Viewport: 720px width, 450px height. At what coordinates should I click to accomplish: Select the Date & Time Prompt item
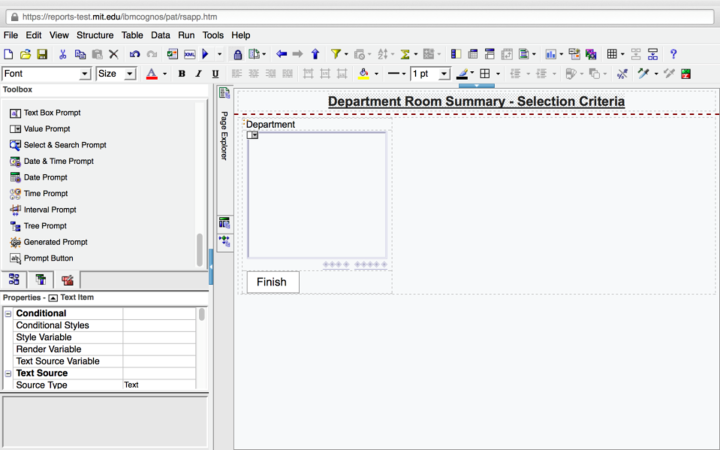(58, 161)
